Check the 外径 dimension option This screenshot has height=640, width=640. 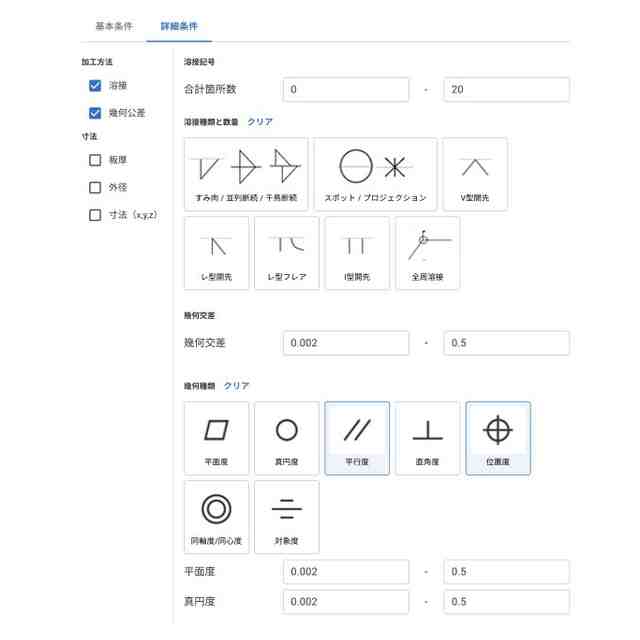tap(96, 187)
